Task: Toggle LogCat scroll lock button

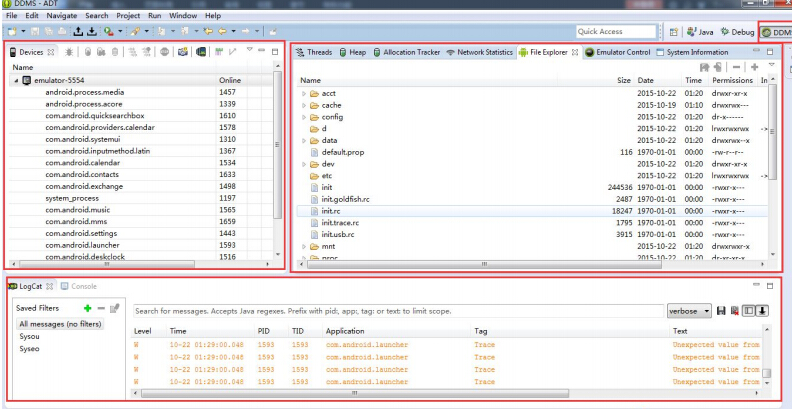Action: click(762, 311)
